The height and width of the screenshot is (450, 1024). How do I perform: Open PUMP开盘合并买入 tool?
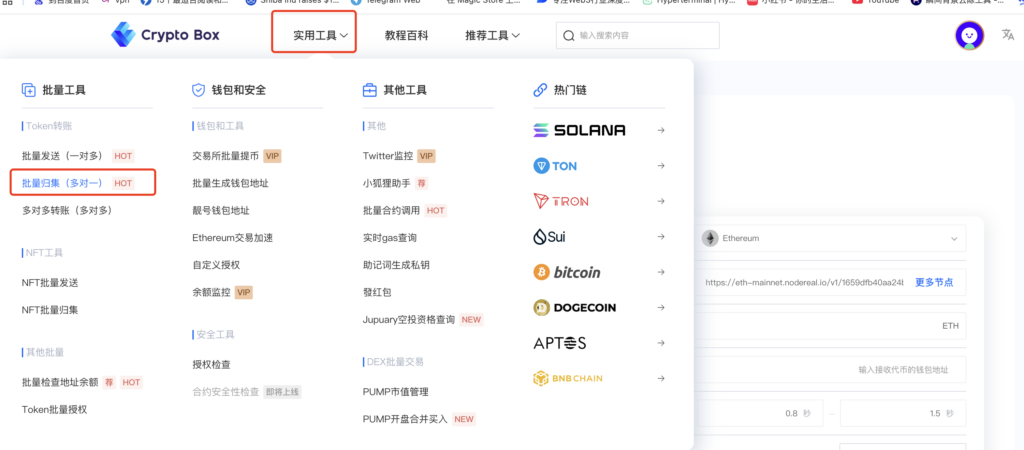(x=405, y=419)
